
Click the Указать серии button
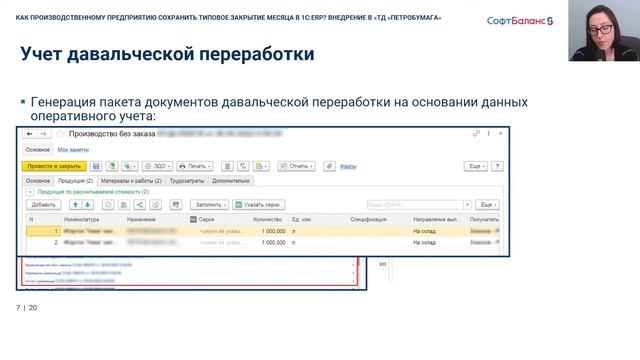[259, 204]
